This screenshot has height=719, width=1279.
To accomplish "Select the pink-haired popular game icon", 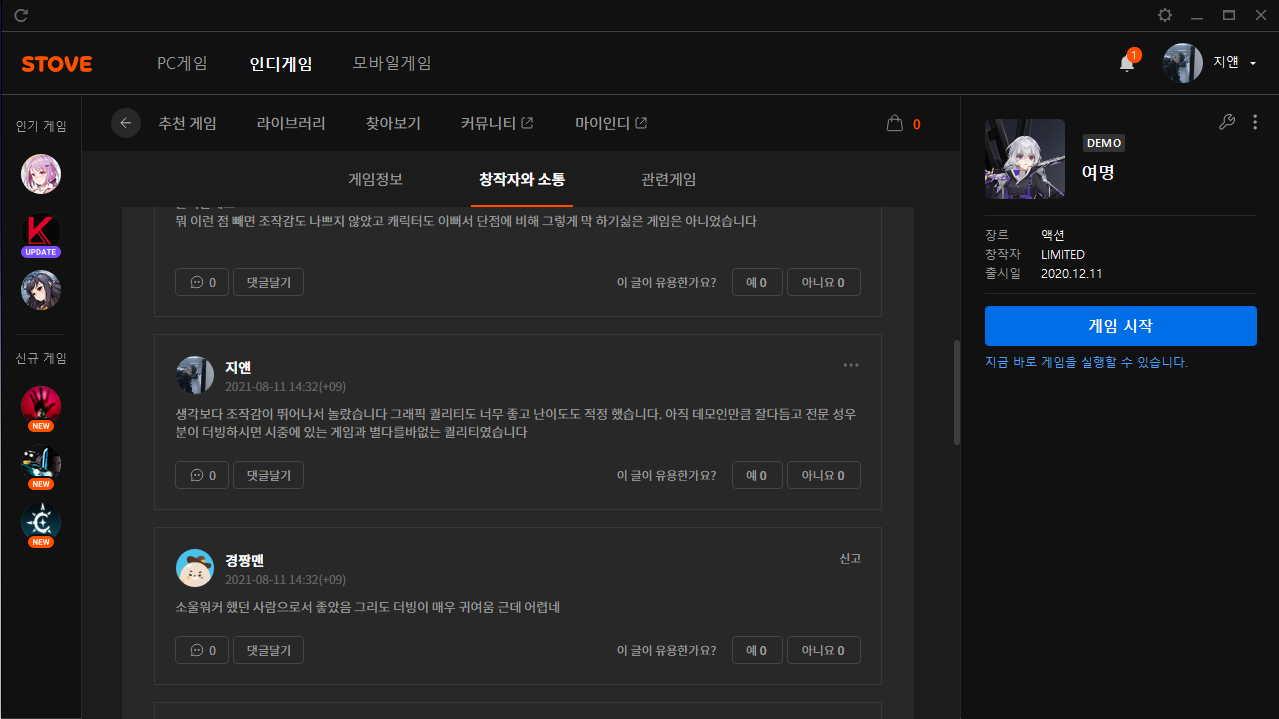I will 41,174.
